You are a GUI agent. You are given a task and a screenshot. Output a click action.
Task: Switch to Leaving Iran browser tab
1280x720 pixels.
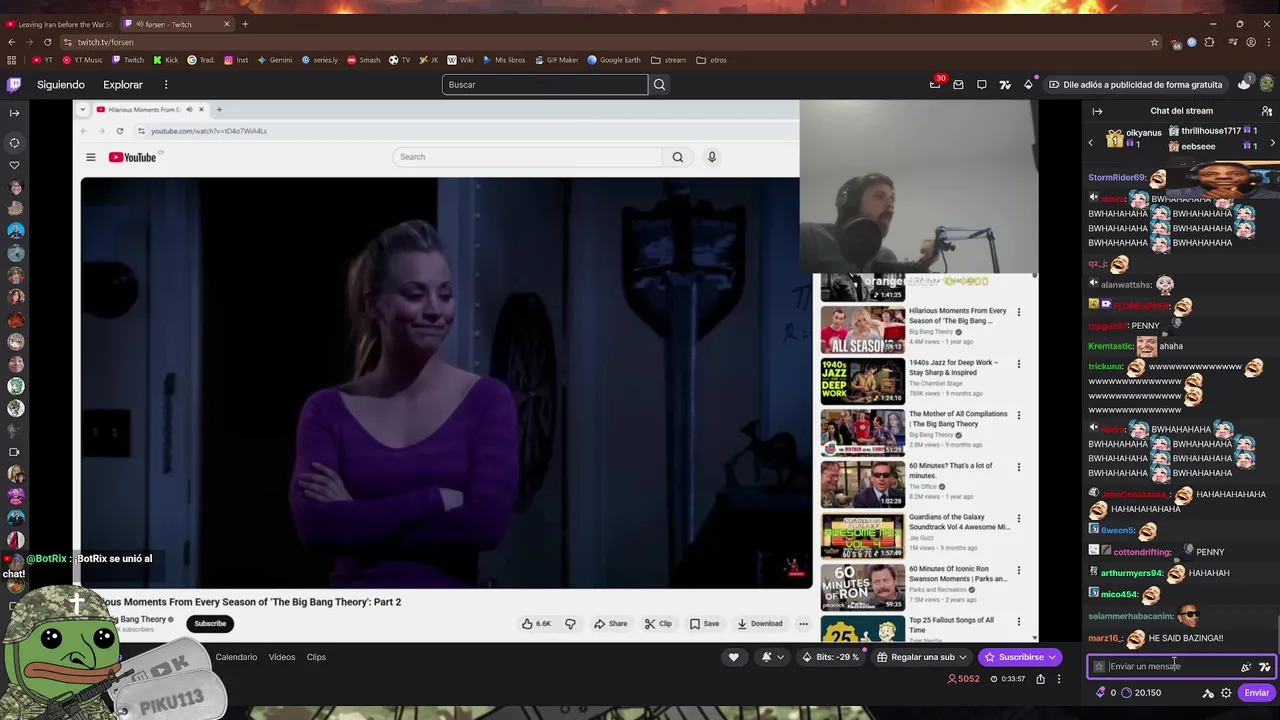[x=59, y=24]
